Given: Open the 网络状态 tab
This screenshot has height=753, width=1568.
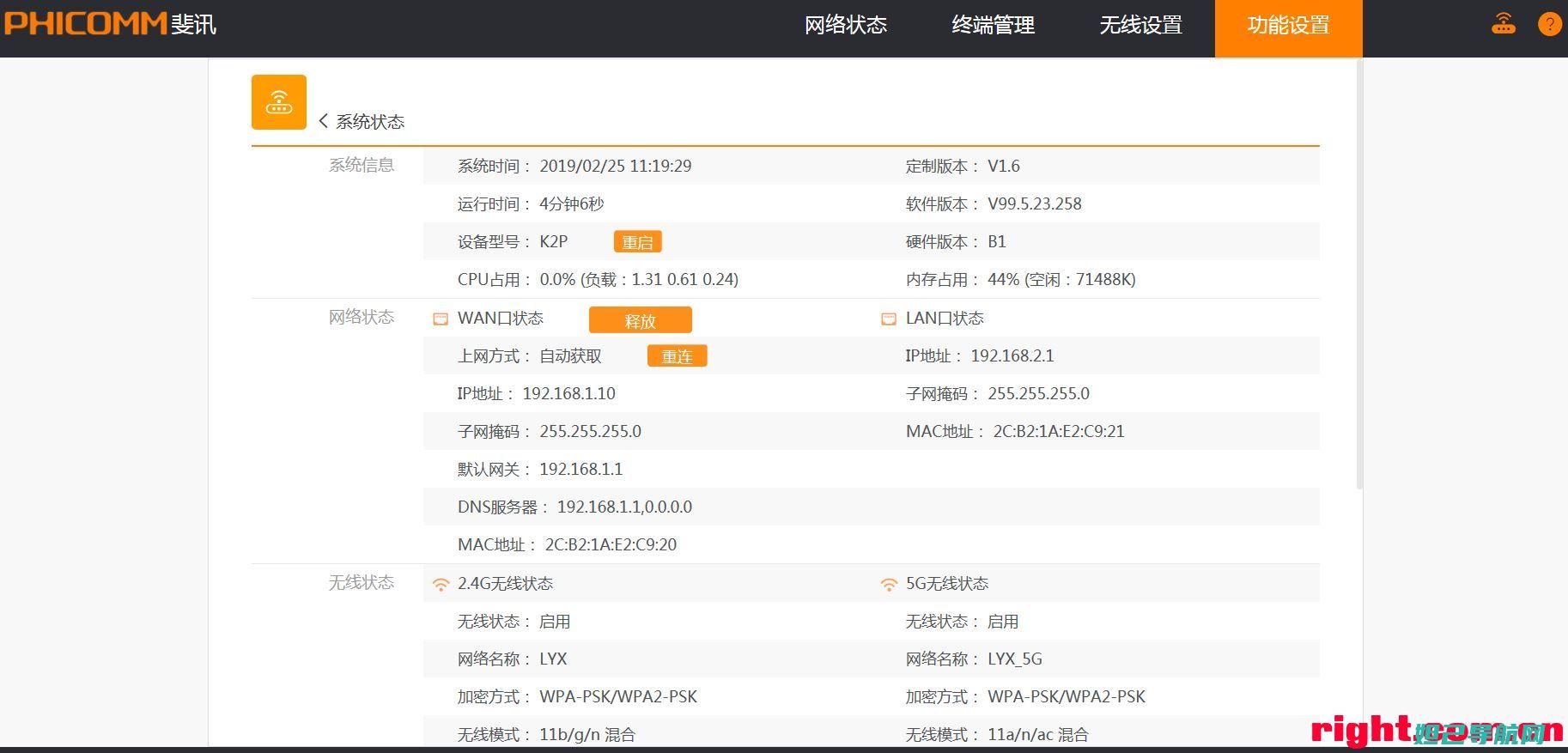Looking at the screenshot, I should pos(845,26).
